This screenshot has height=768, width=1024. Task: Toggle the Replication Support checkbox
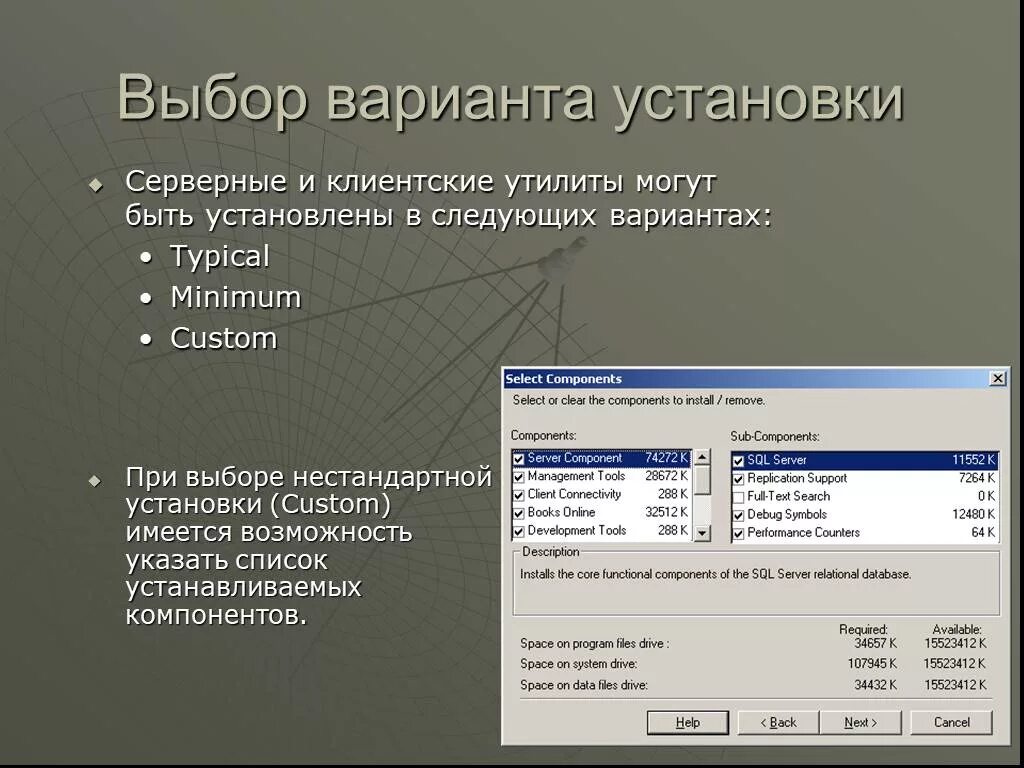click(x=739, y=479)
